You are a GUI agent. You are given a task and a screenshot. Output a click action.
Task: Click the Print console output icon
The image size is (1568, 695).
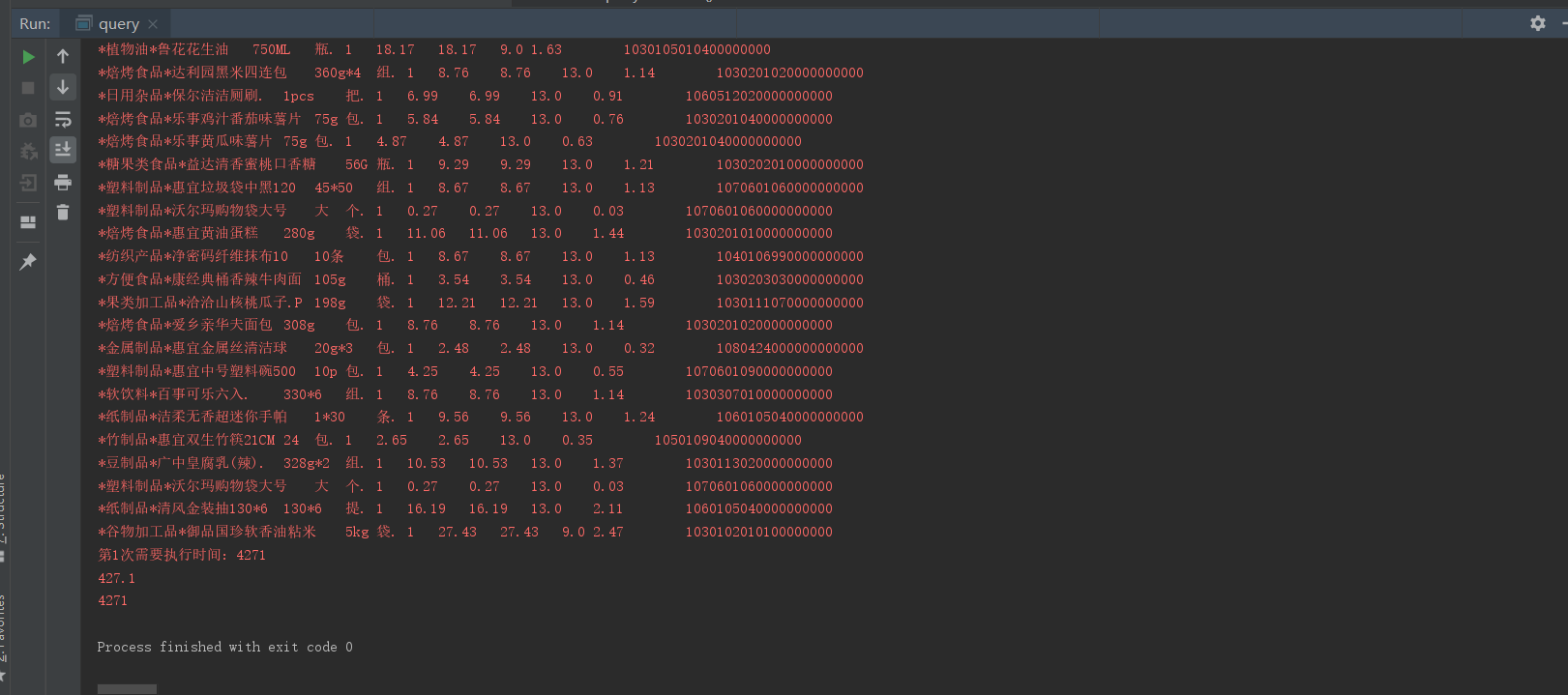click(x=63, y=182)
